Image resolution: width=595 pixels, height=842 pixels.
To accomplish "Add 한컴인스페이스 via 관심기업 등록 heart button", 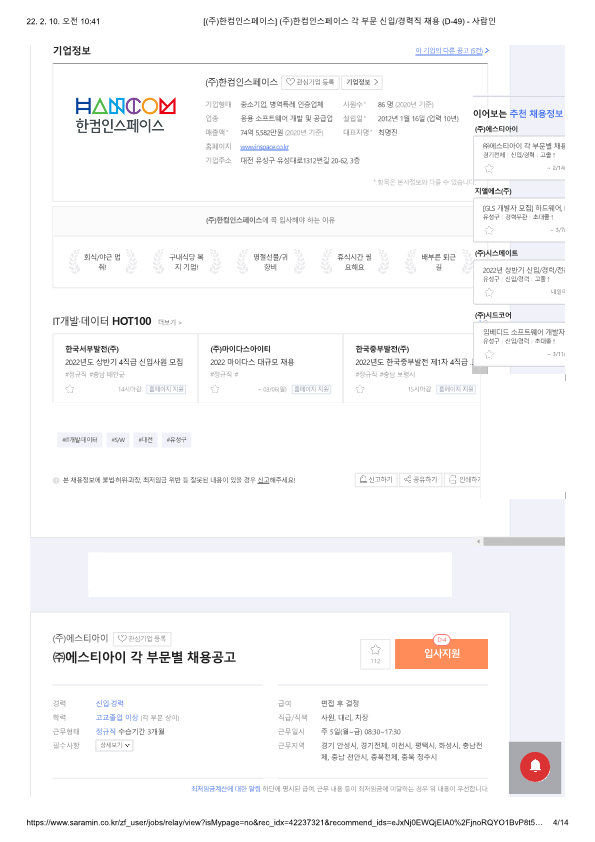I will point(310,82).
